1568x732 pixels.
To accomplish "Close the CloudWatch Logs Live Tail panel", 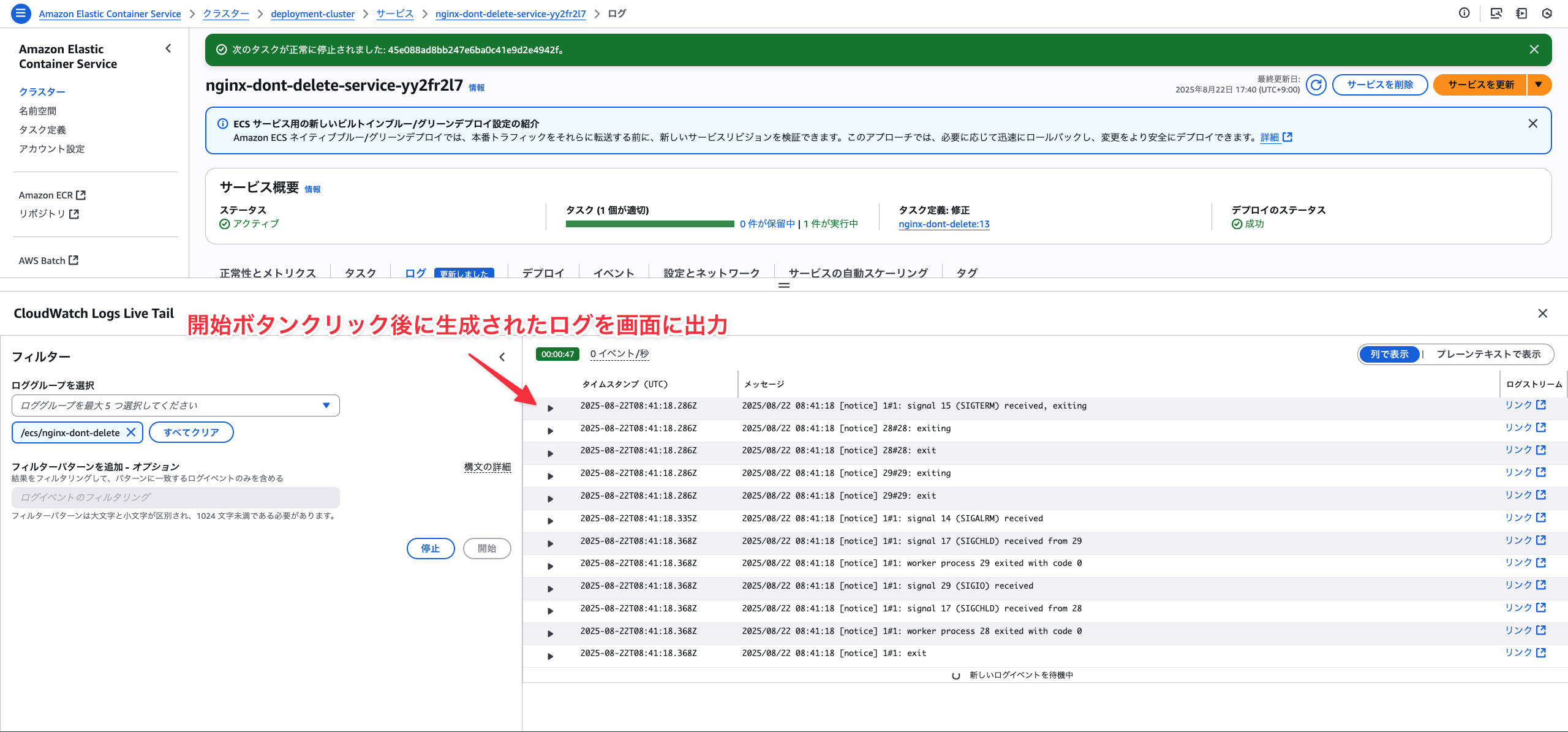I will pyautogui.click(x=1543, y=314).
